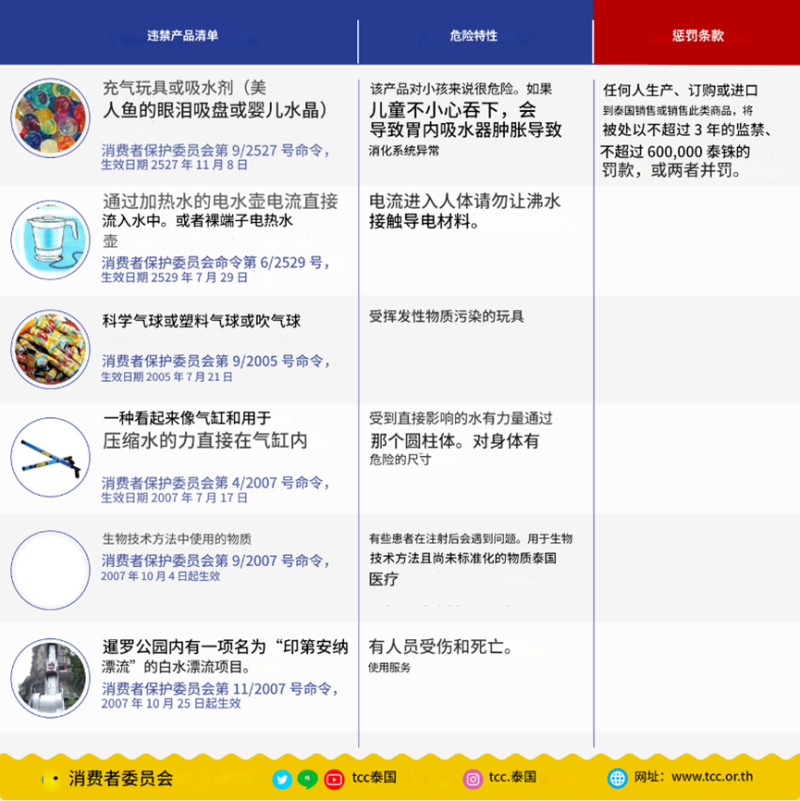
Task: Select the red 惩罚条款 header
Action: [x=697, y=36]
